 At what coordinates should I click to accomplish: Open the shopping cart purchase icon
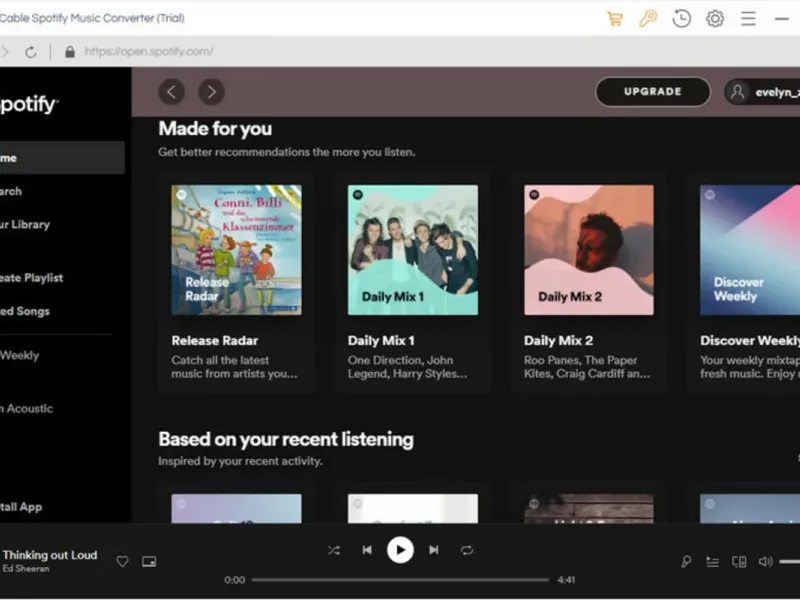[615, 19]
